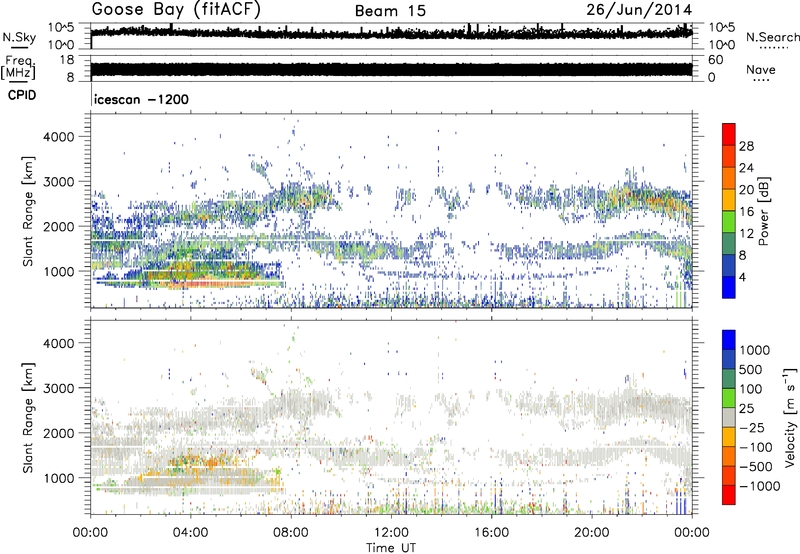Click the black frequency band panel
Image resolution: width=800 pixels, height=554 pixels.
(391, 68)
